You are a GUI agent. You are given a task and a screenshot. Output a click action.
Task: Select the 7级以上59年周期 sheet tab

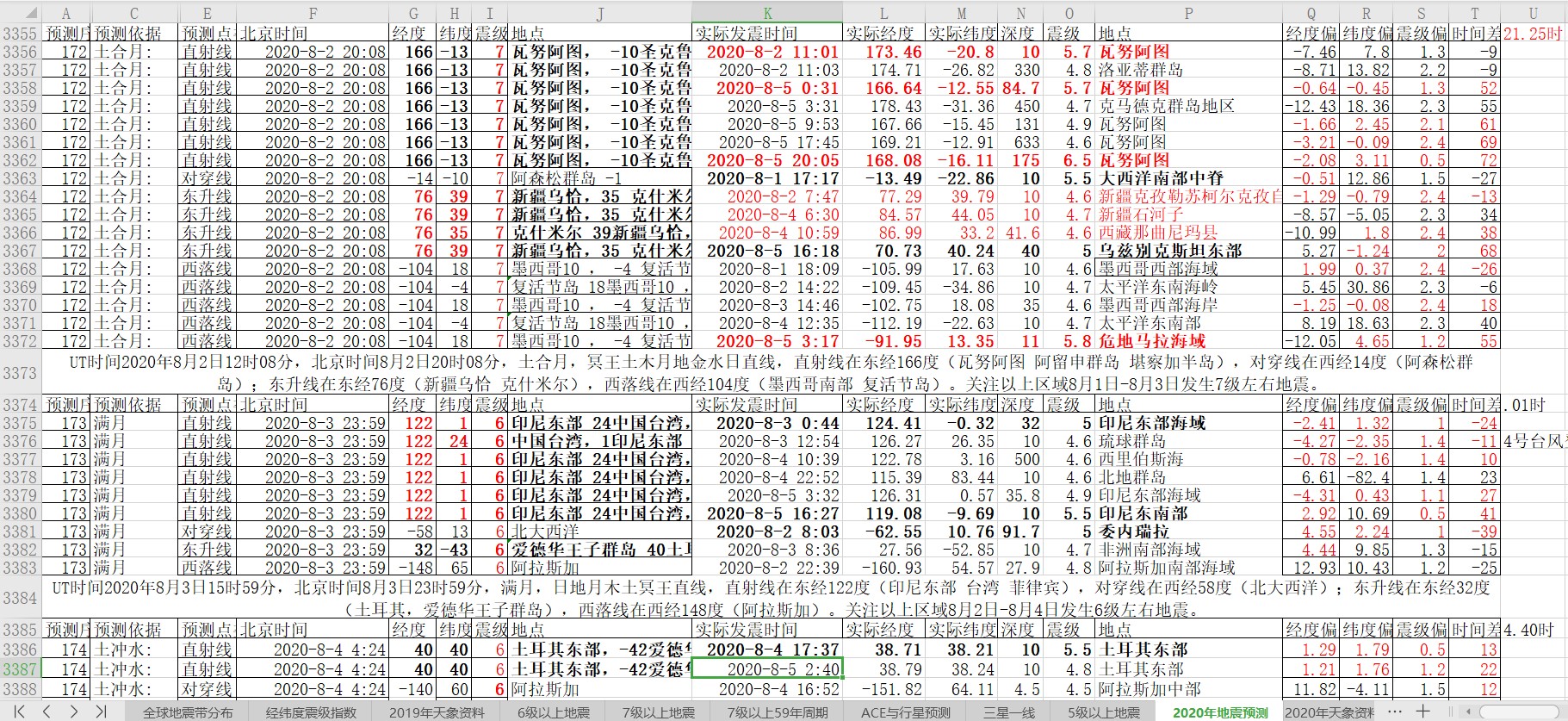[x=778, y=712]
